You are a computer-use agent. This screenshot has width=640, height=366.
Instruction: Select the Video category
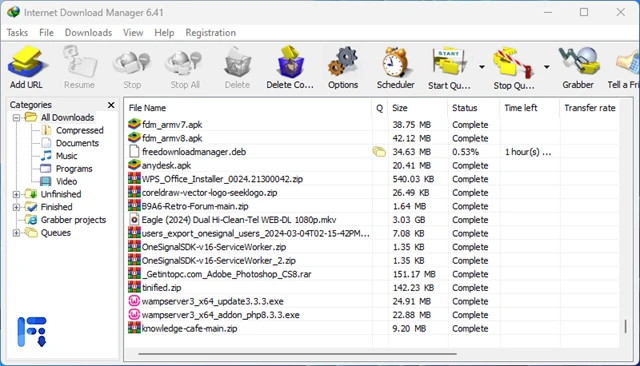point(66,182)
